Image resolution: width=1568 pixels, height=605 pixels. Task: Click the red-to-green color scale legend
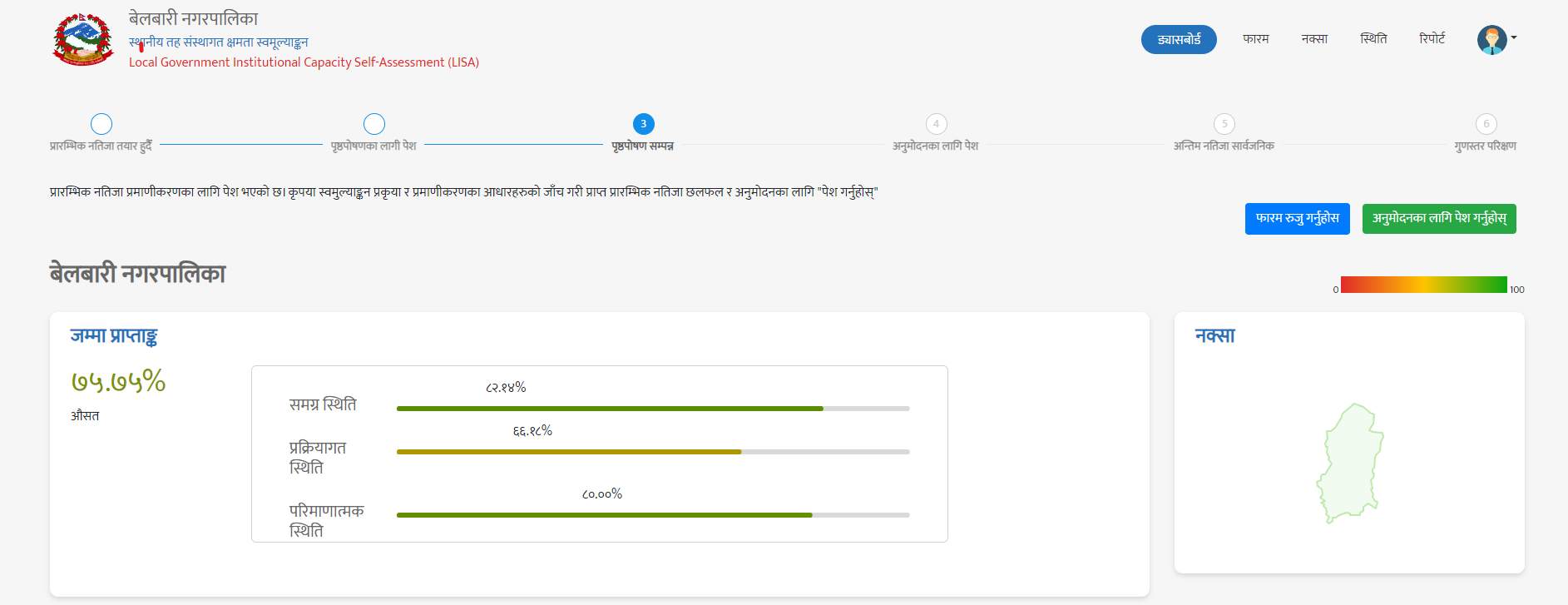click(x=1423, y=285)
